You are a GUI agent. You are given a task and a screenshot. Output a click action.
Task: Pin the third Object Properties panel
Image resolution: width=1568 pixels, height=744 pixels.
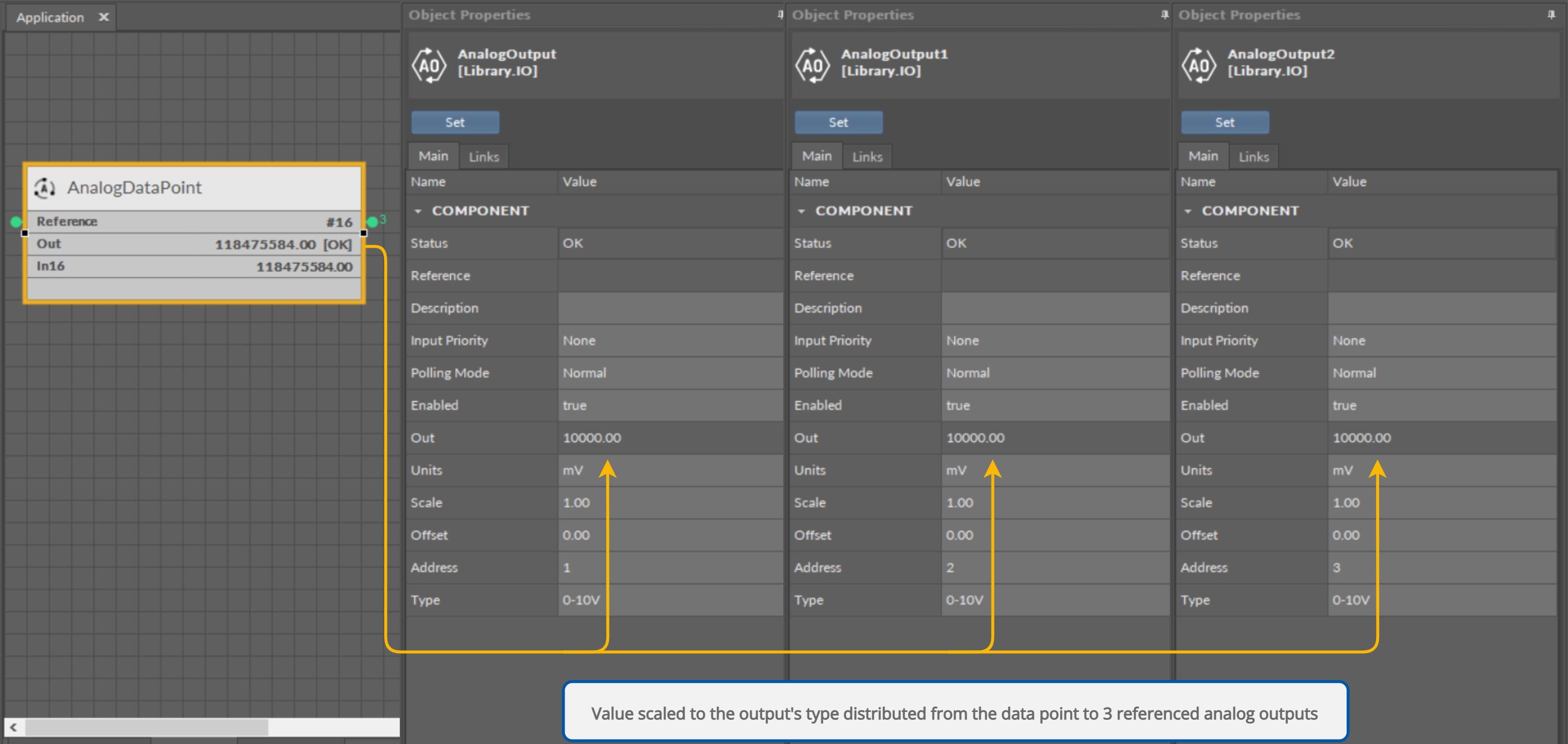pyautogui.click(x=1551, y=15)
